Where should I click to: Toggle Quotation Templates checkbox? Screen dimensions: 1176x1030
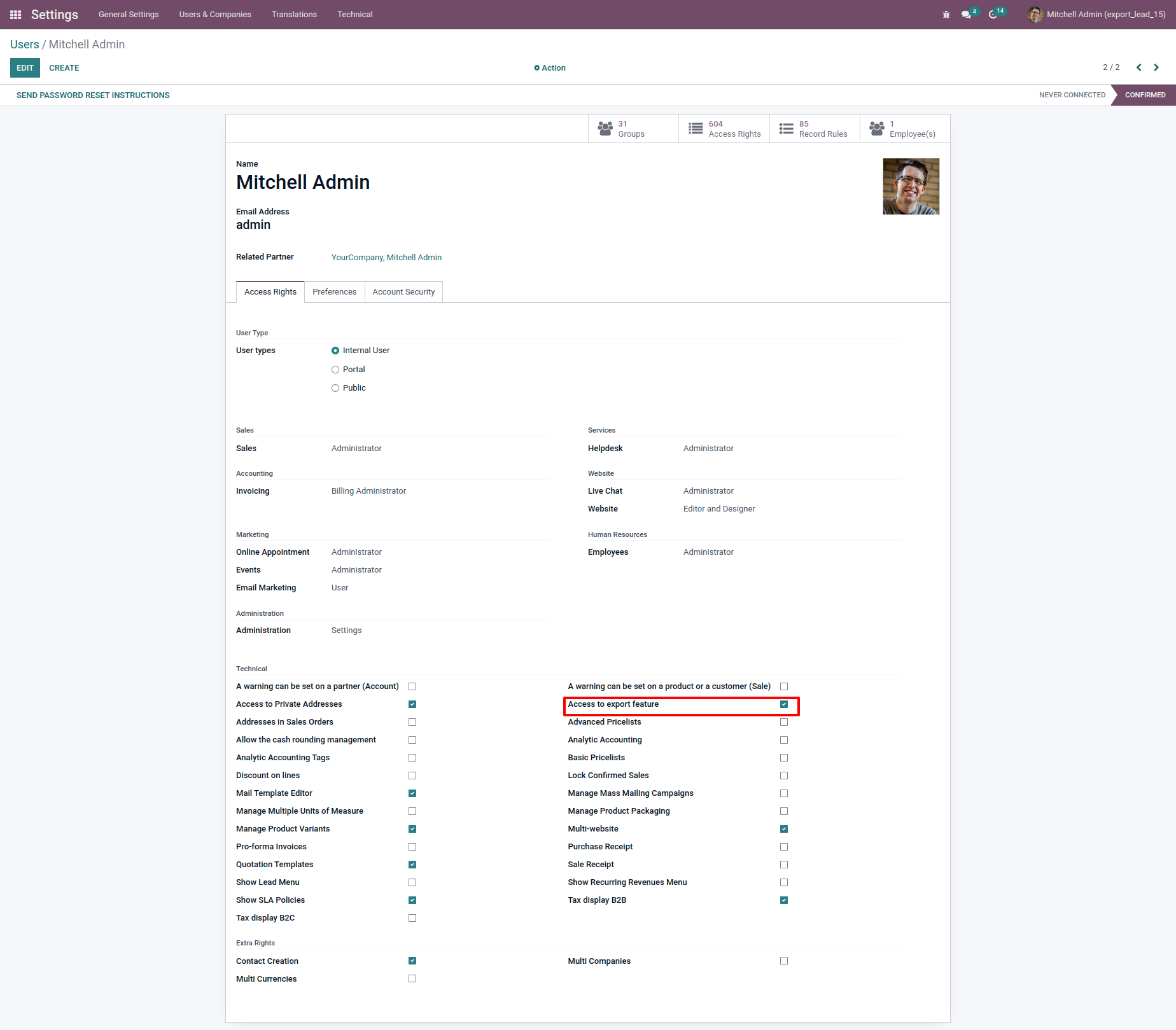tap(412, 865)
